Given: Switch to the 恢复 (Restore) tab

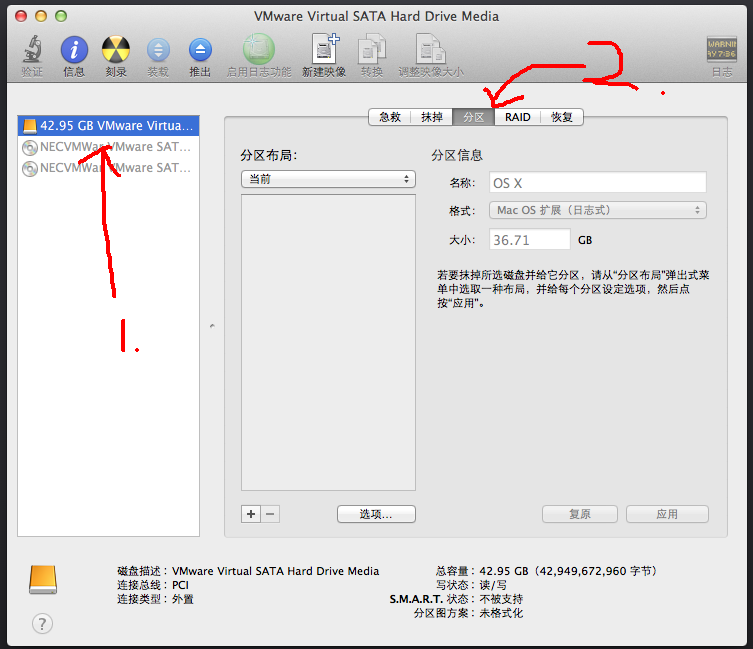Looking at the screenshot, I should click(x=561, y=117).
